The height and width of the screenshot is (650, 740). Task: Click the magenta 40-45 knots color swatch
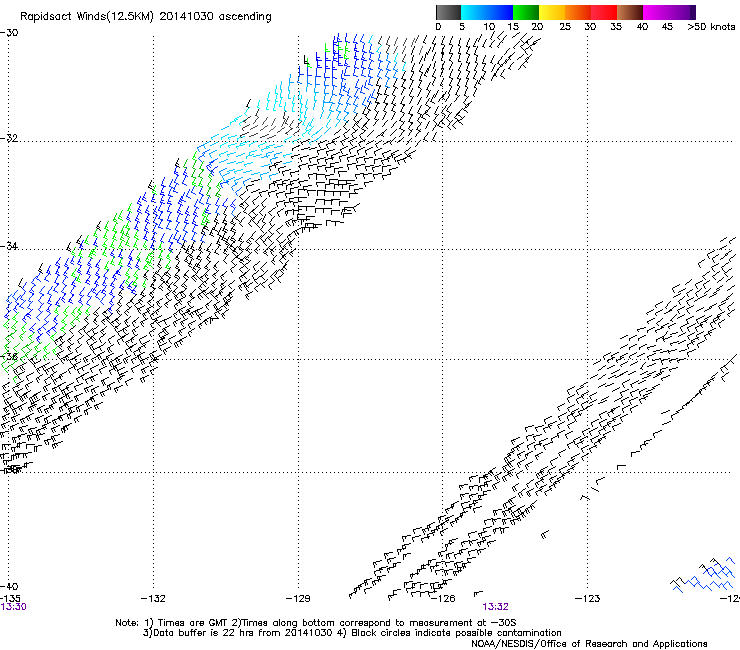656,12
